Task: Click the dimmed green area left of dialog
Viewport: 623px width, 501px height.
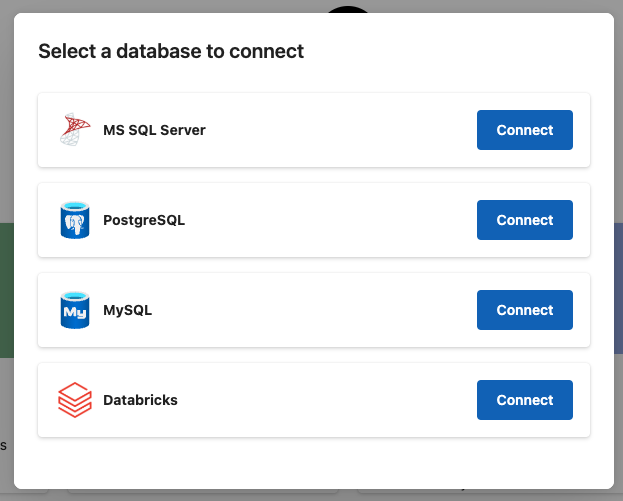Action: [x=5, y=290]
